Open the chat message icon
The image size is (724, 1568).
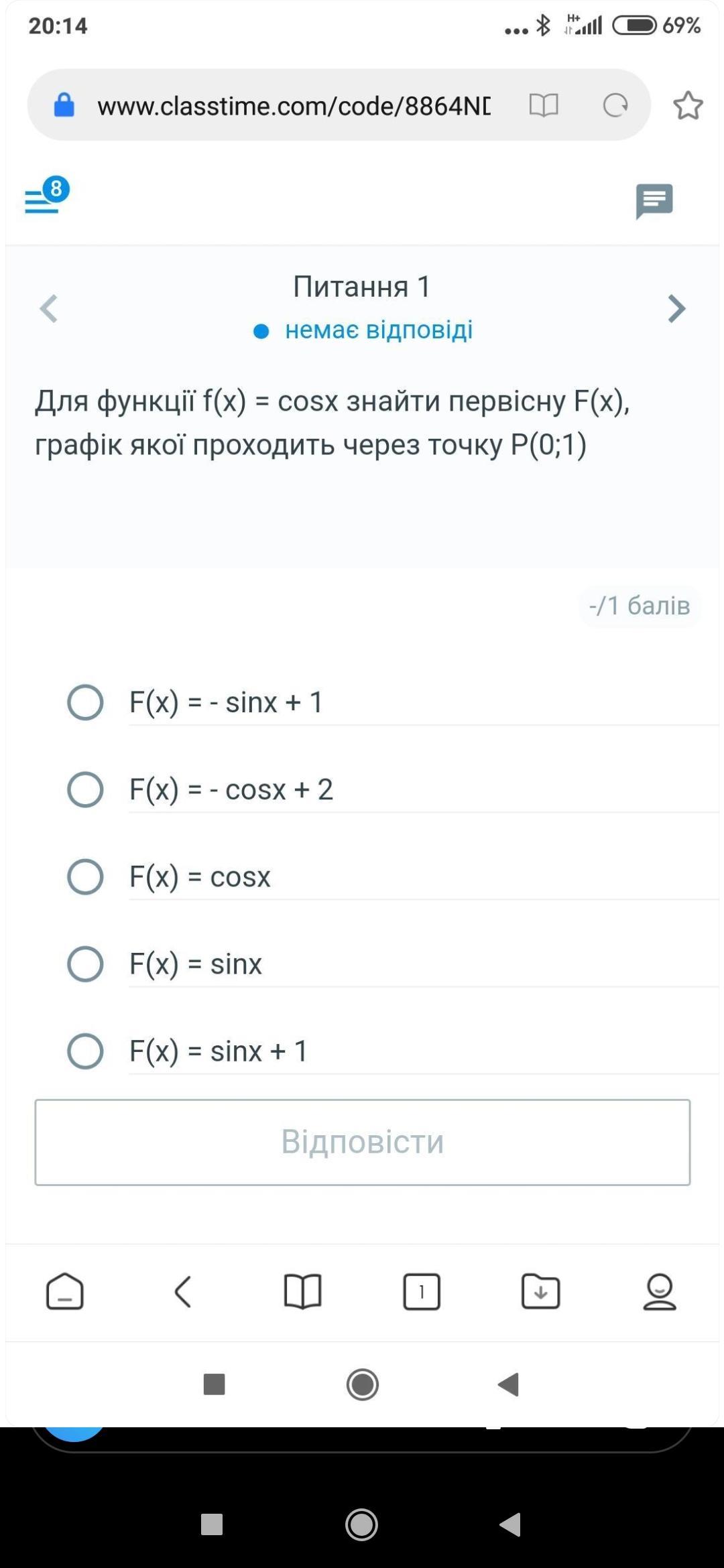(x=654, y=200)
